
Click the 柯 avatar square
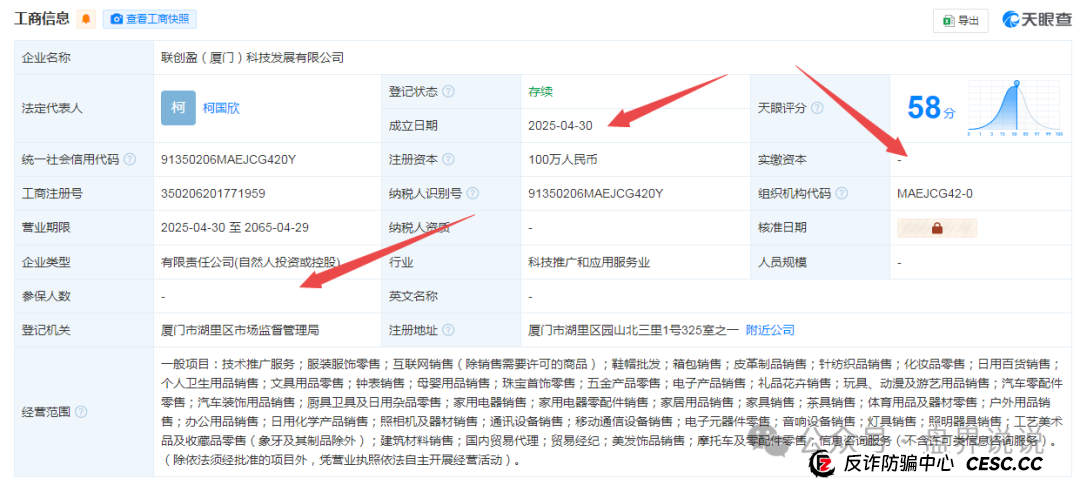click(x=178, y=108)
